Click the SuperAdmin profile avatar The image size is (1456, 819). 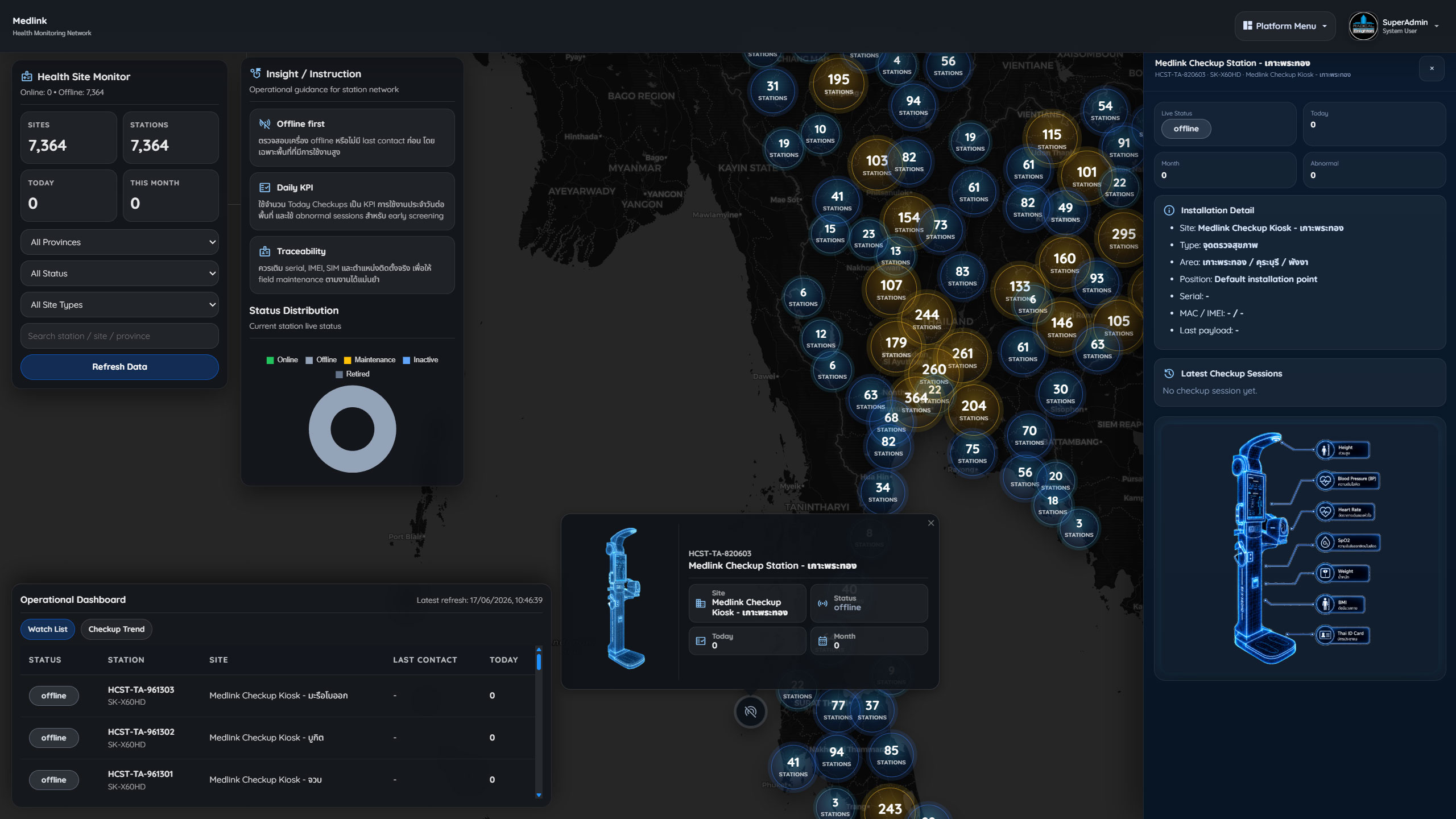coord(1363,26)
